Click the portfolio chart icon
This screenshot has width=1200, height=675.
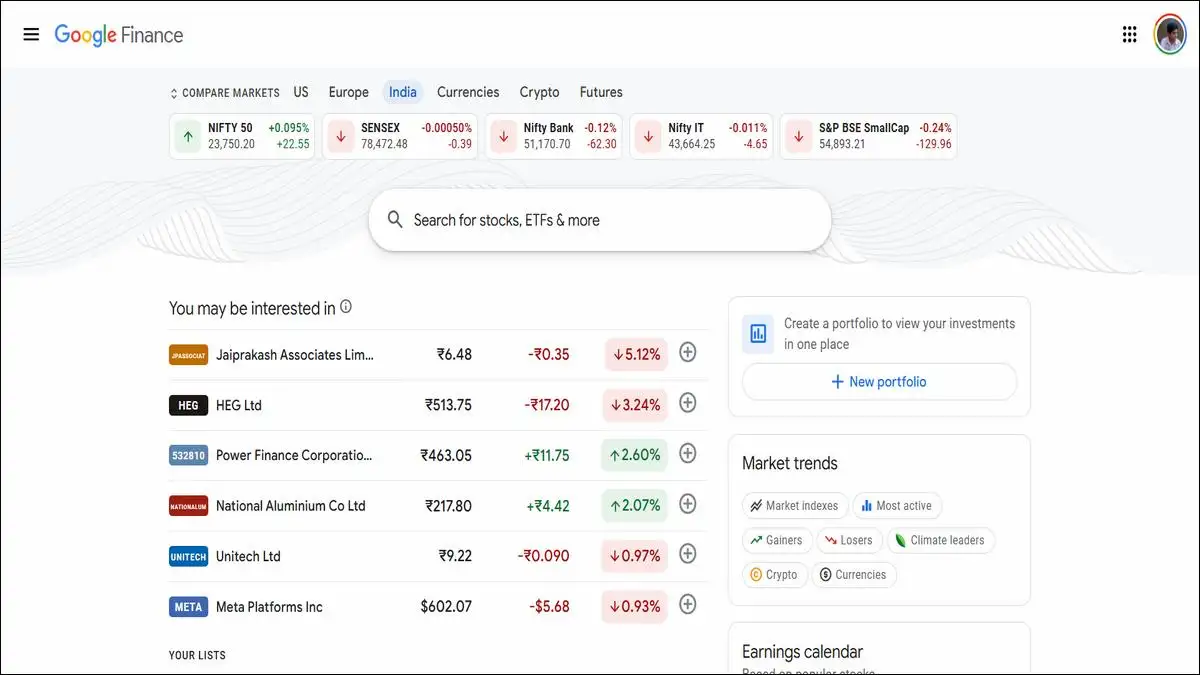pyautogui.click(x=758, y=333)
